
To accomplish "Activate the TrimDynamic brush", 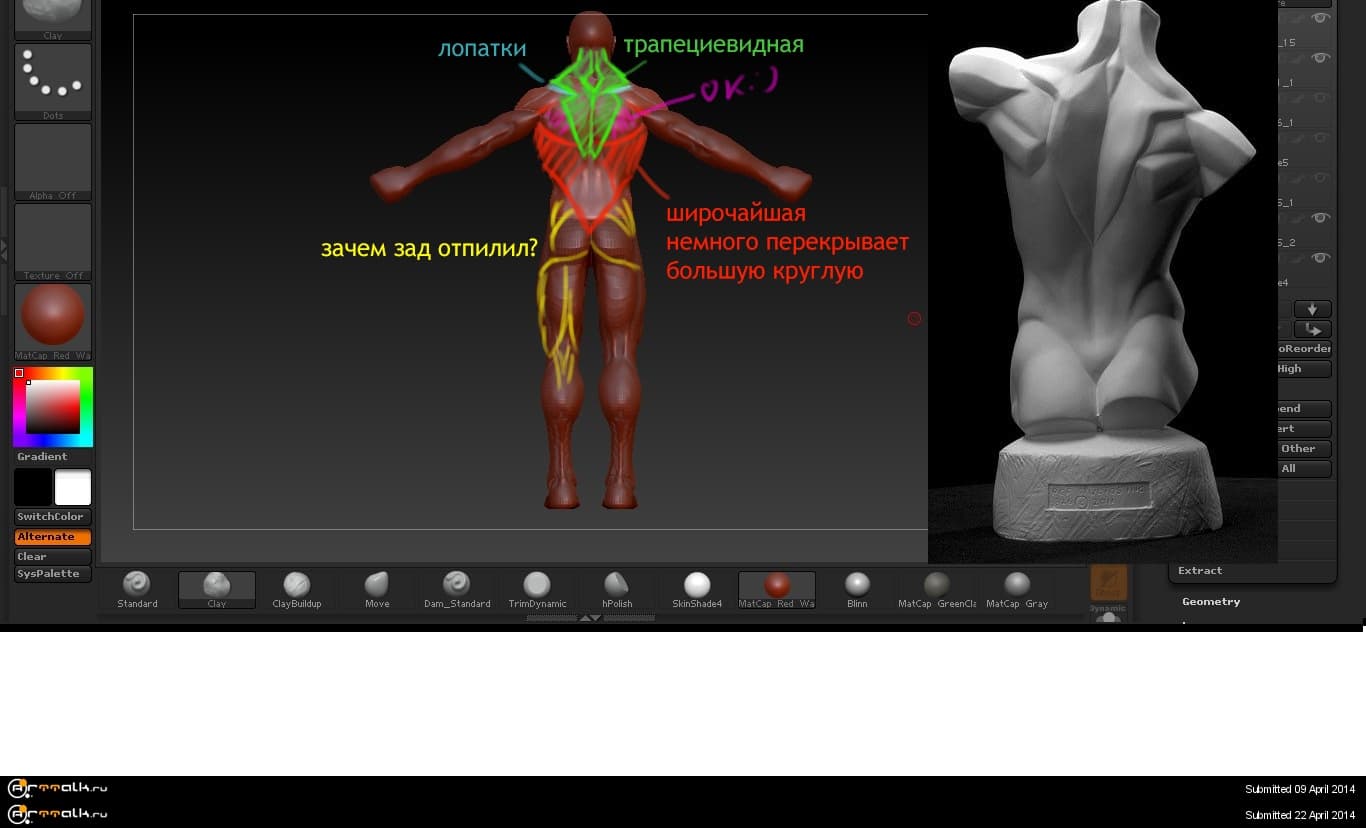I will point(537,589).
